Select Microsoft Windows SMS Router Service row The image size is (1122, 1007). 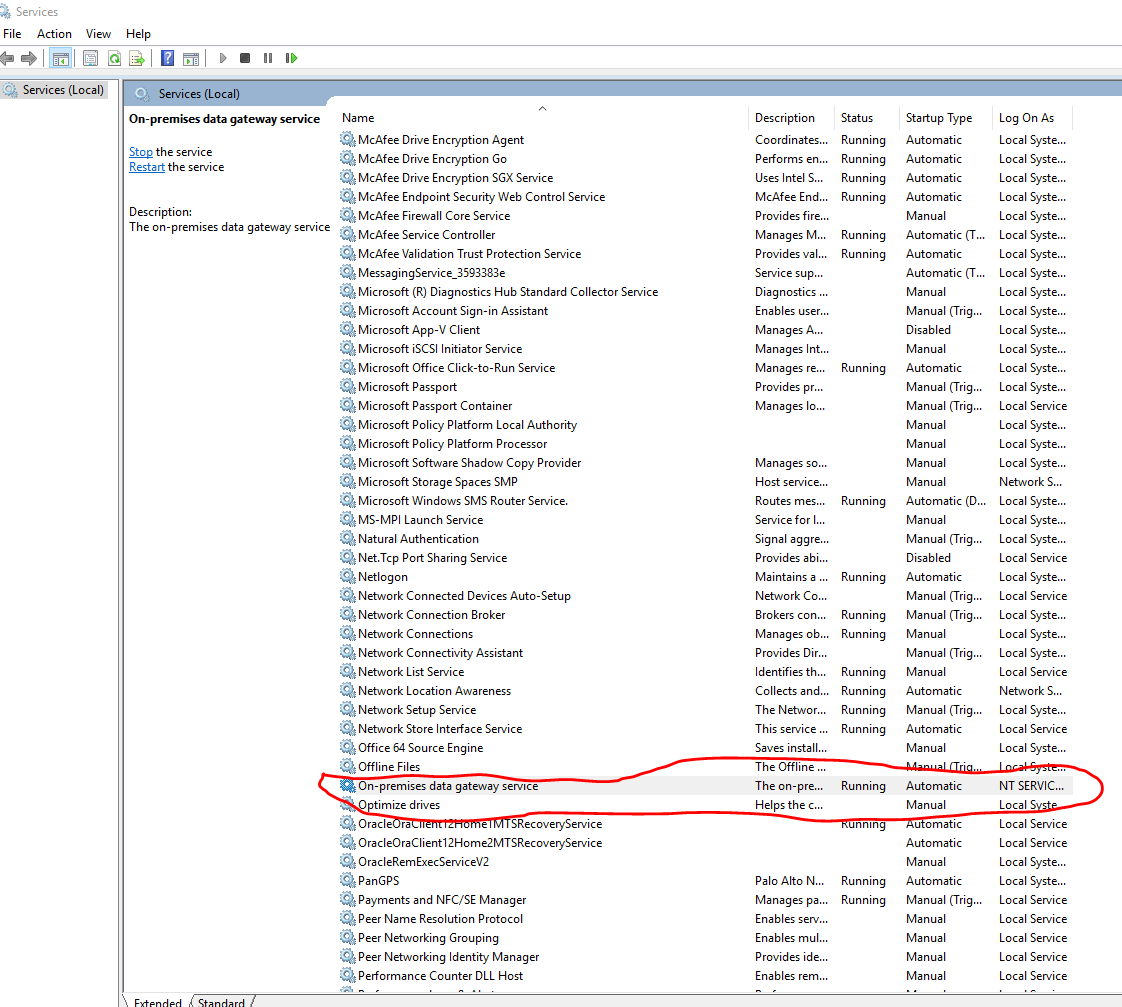coord(706,501)
